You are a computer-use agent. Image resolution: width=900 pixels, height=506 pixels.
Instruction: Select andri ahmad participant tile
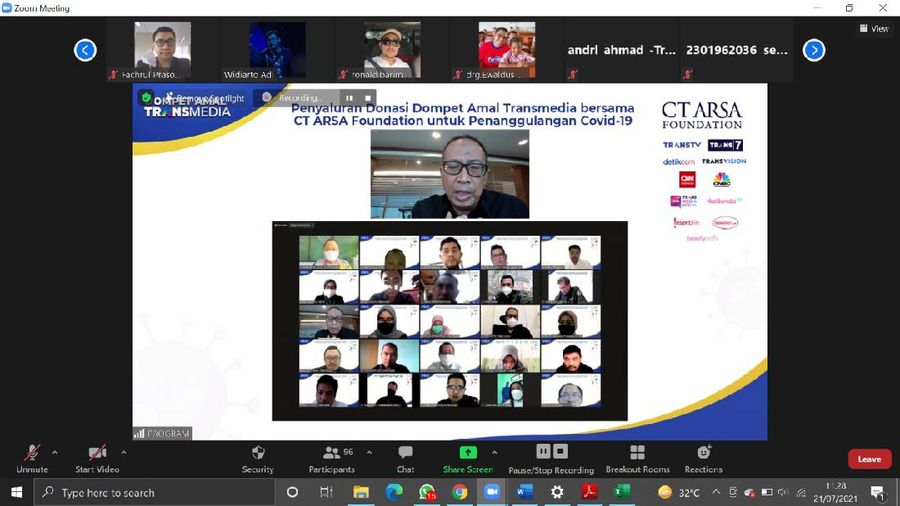[622, 50]
